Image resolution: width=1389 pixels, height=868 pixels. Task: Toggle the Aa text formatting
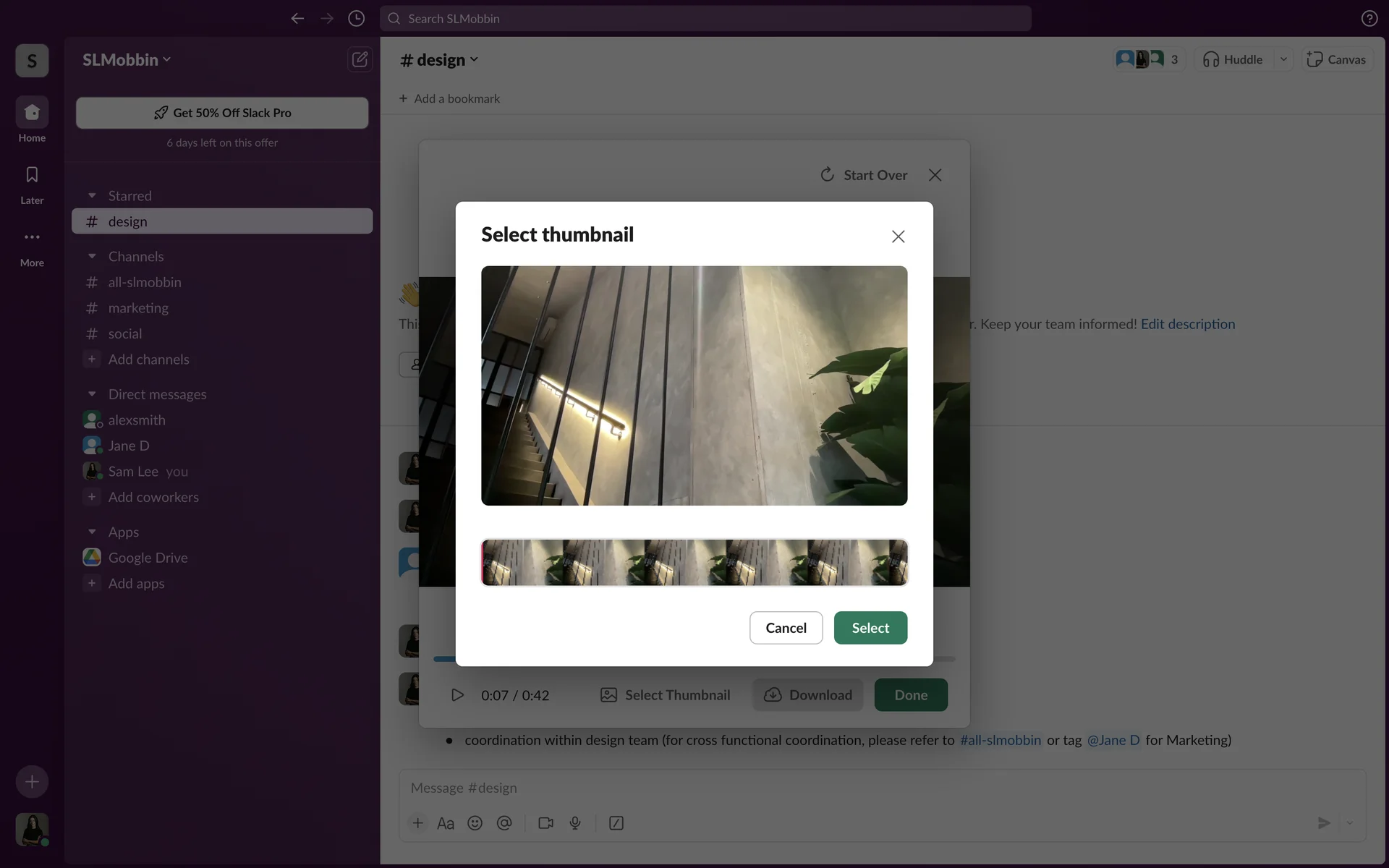[x=446, y=823]
